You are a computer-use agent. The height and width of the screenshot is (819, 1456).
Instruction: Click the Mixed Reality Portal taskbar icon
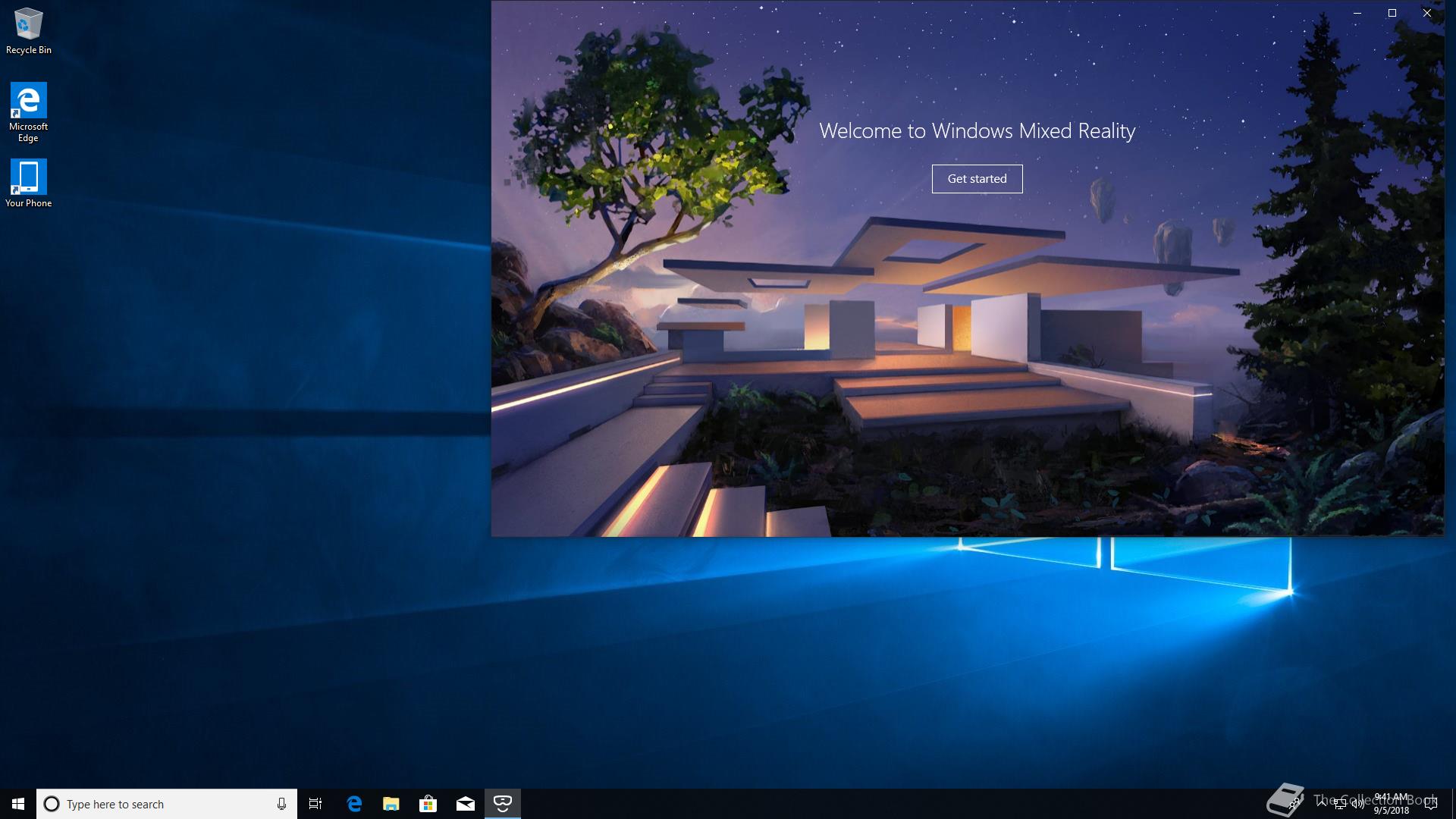[x=503, y=804]
